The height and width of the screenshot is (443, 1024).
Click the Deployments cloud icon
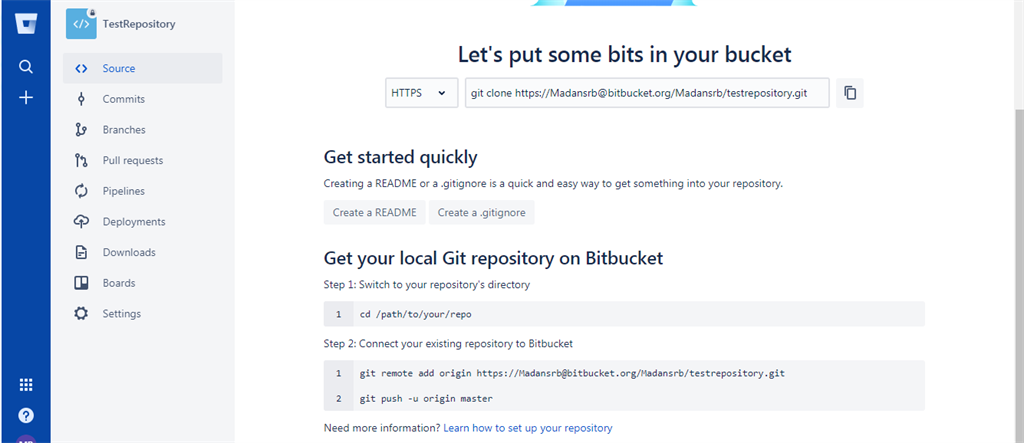click(81, 222)
